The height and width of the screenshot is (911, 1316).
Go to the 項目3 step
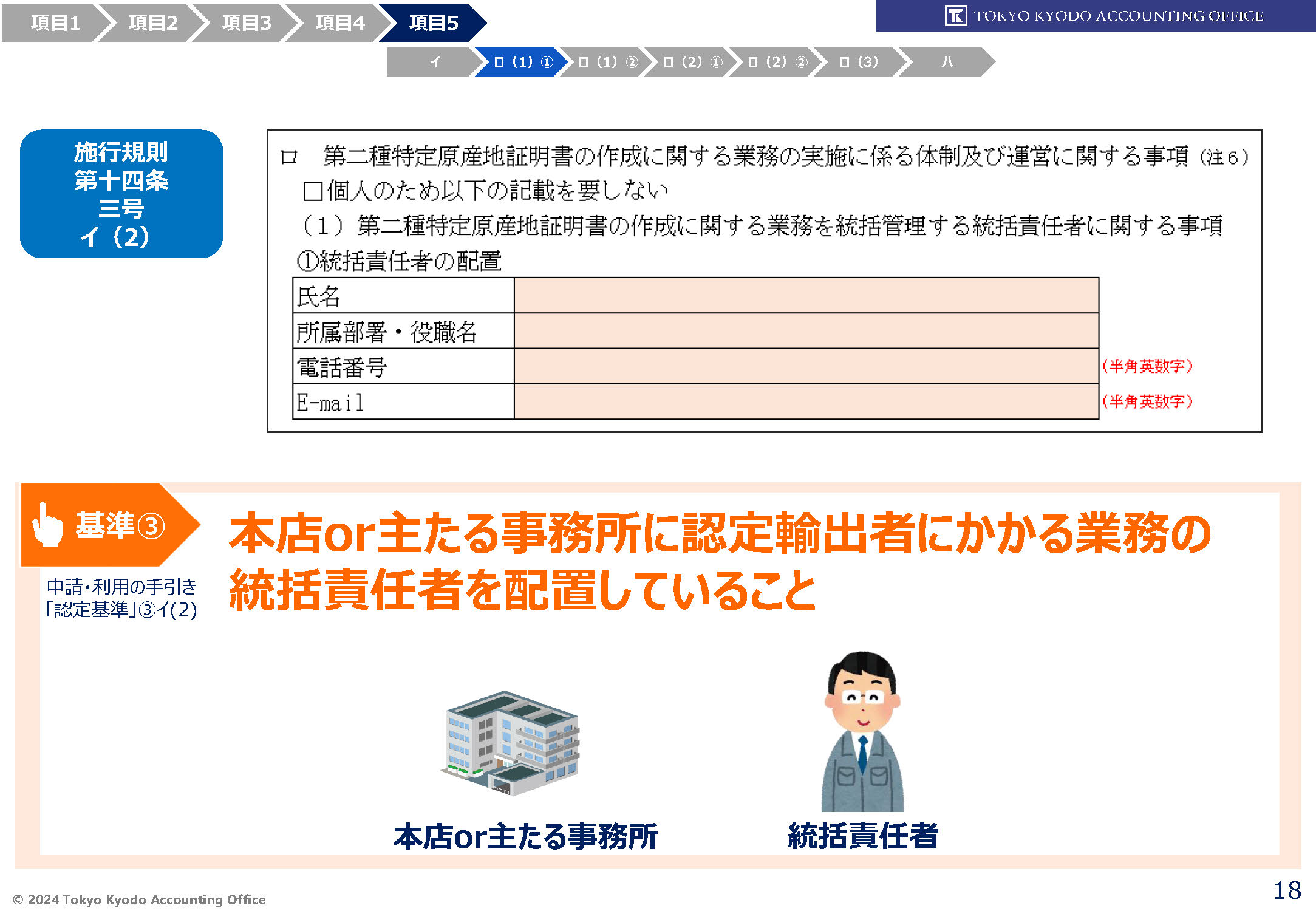[x=246, y=23]
